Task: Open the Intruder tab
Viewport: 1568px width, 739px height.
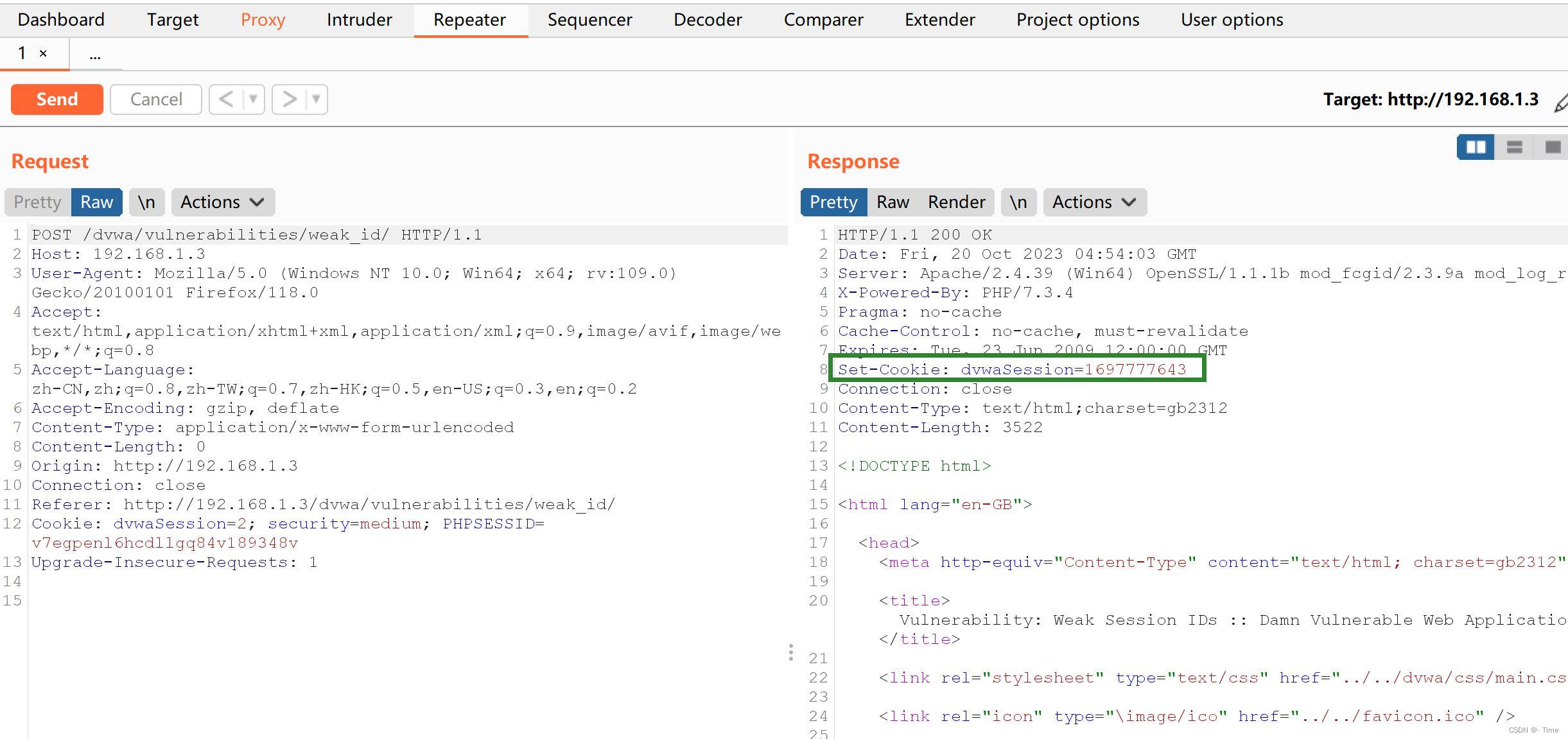Action: click(359, 20)
